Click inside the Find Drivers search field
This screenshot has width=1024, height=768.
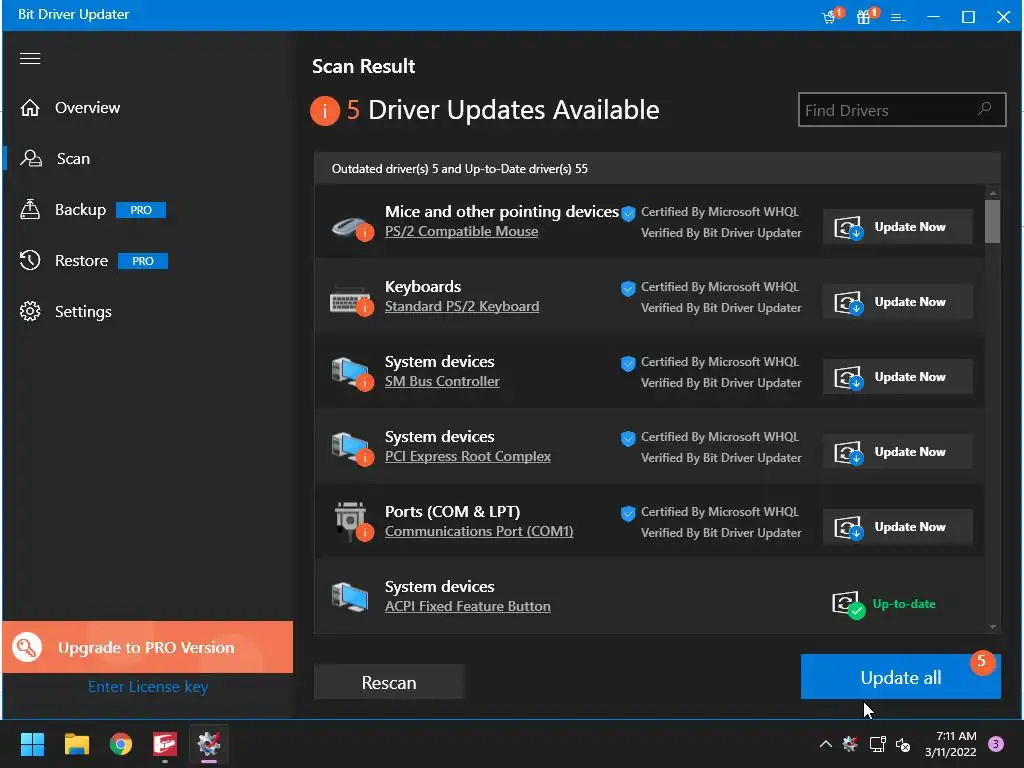902,110
